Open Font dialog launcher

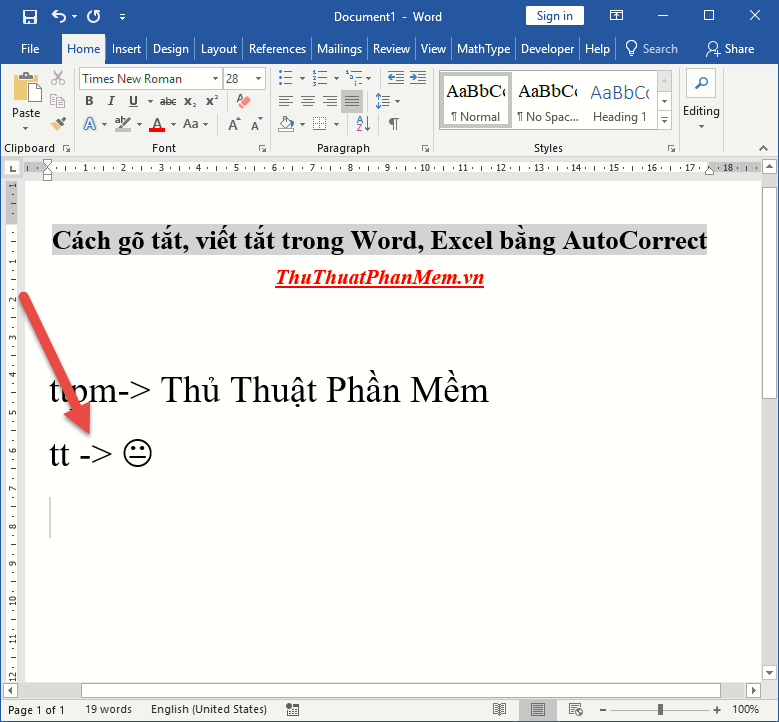pyautogui.click(x=262, y=149)
